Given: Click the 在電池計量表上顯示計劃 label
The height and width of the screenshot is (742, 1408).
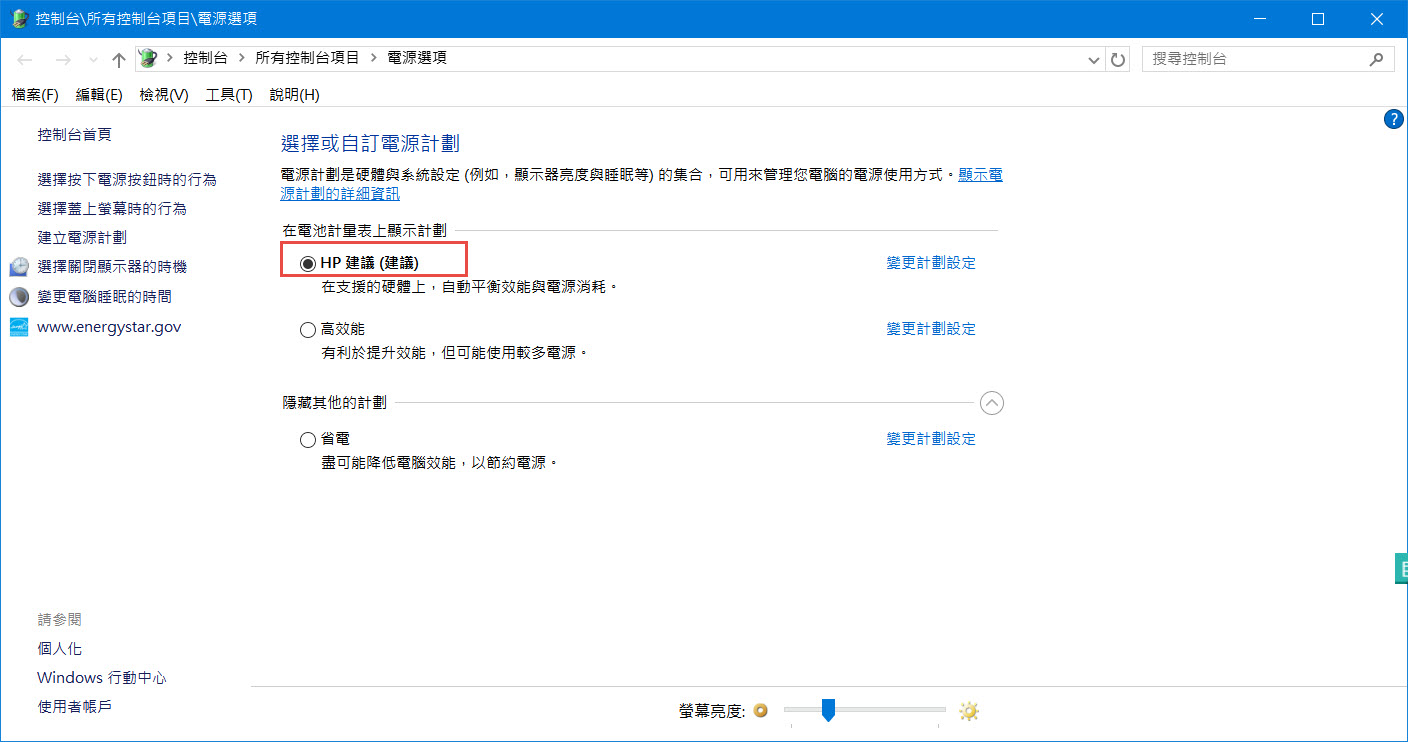Looking at the screenshot, I should click(x=364, y=231).
